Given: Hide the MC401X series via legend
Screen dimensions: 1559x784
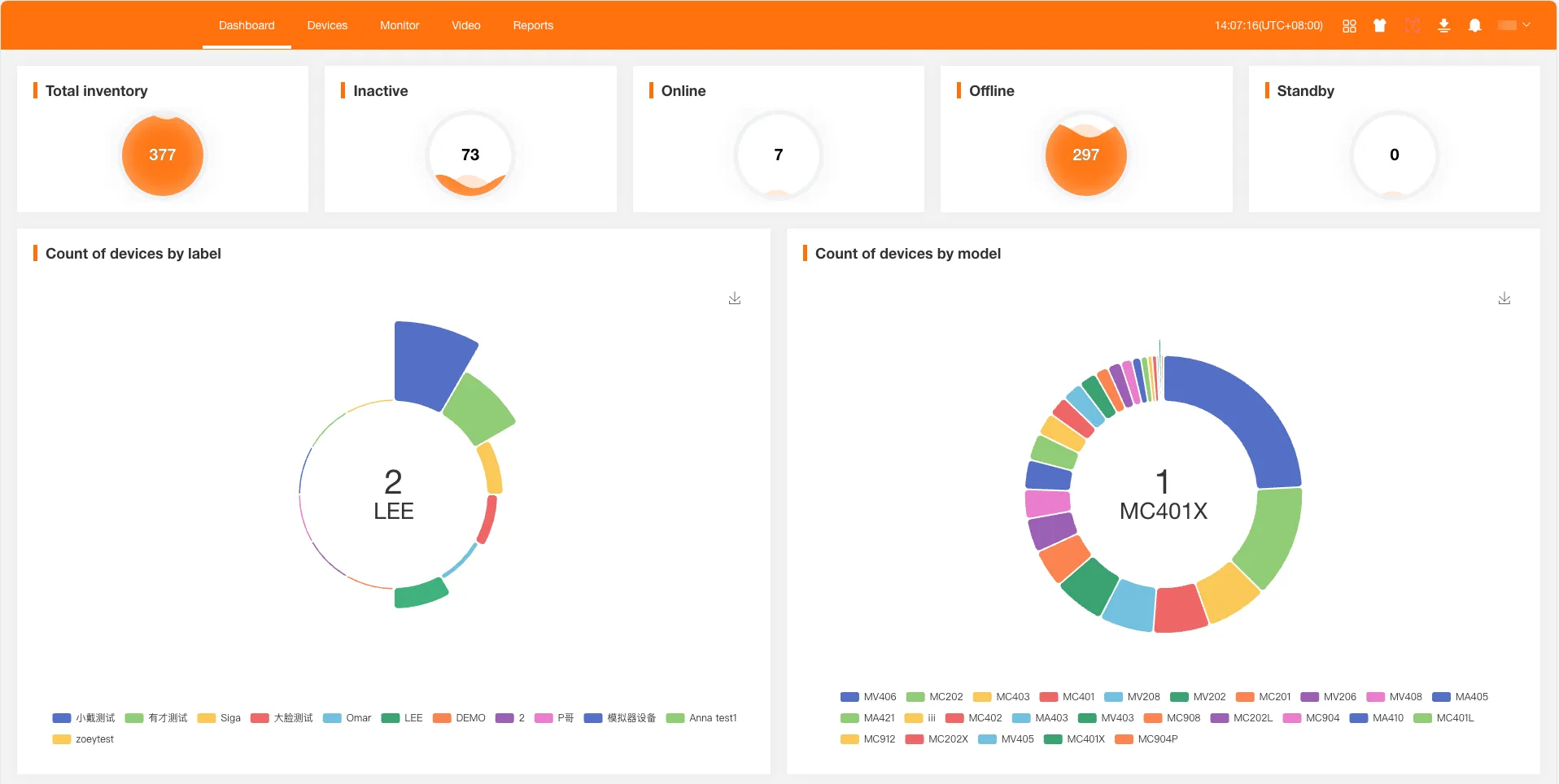Looking at the screenshot, I should coord(1076,739).
